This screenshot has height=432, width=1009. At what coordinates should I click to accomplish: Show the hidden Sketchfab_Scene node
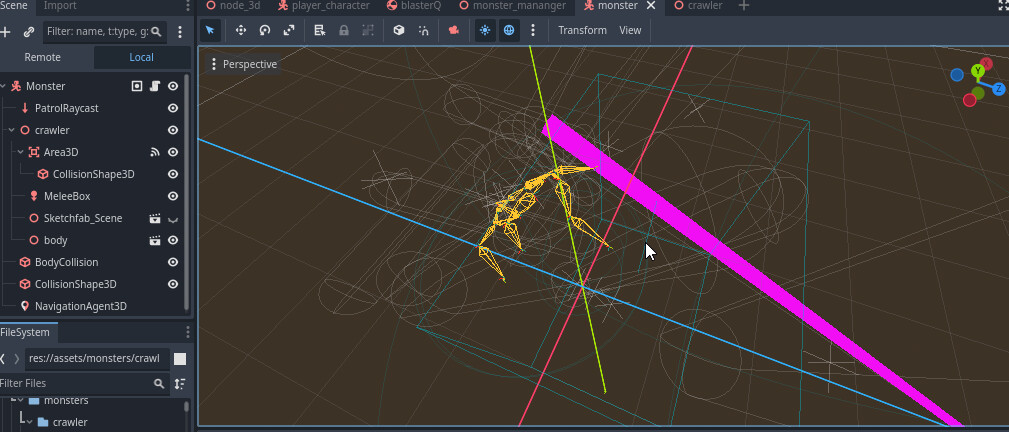[173, 218]
